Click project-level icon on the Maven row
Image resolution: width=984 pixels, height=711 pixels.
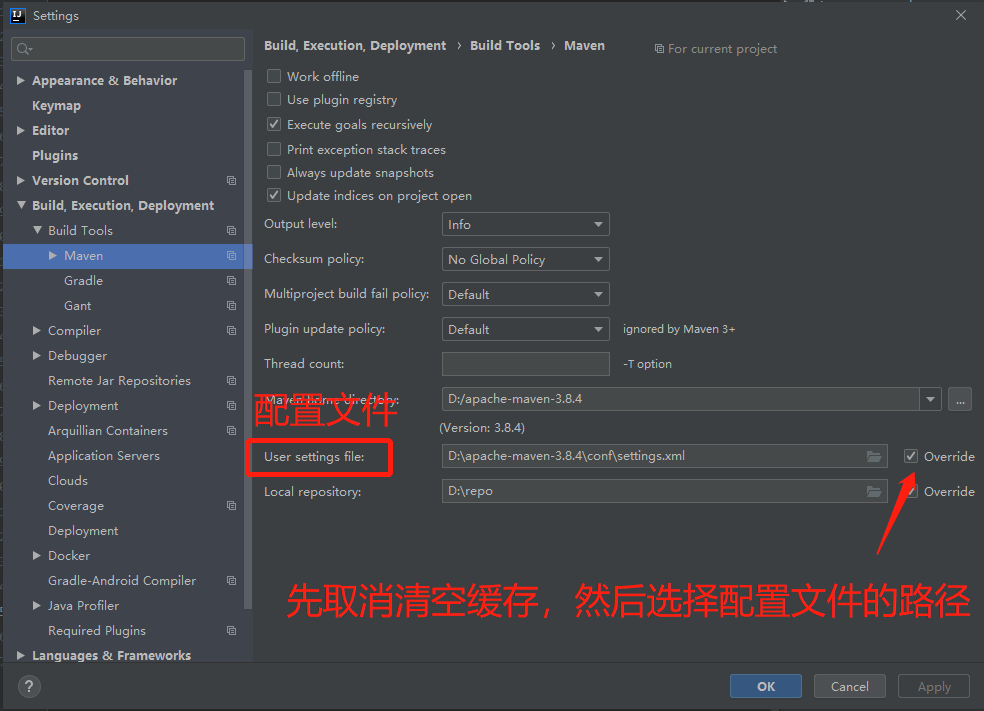coord(232,255)
